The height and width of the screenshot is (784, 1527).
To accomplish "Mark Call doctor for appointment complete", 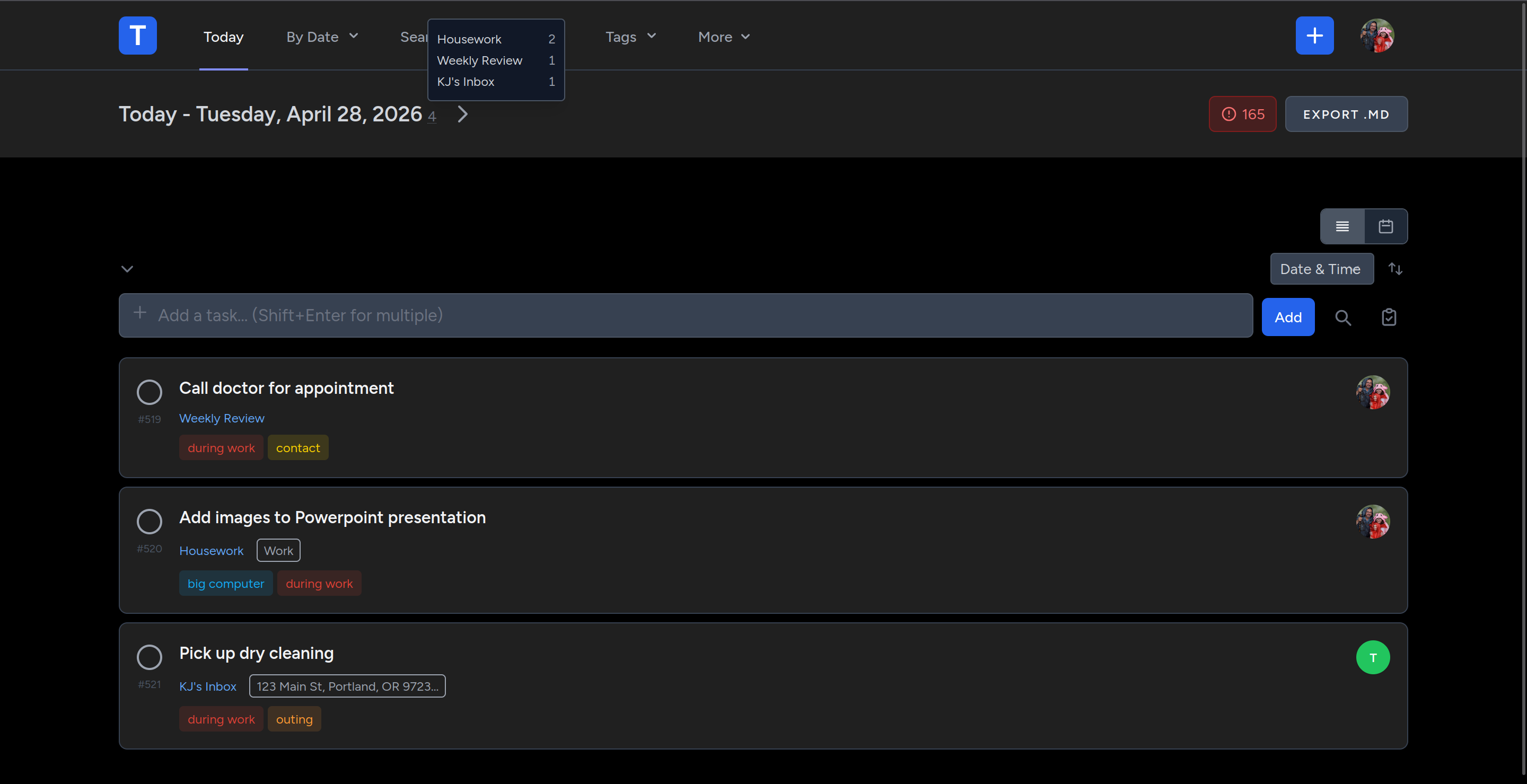I will [x=149, y=392].
